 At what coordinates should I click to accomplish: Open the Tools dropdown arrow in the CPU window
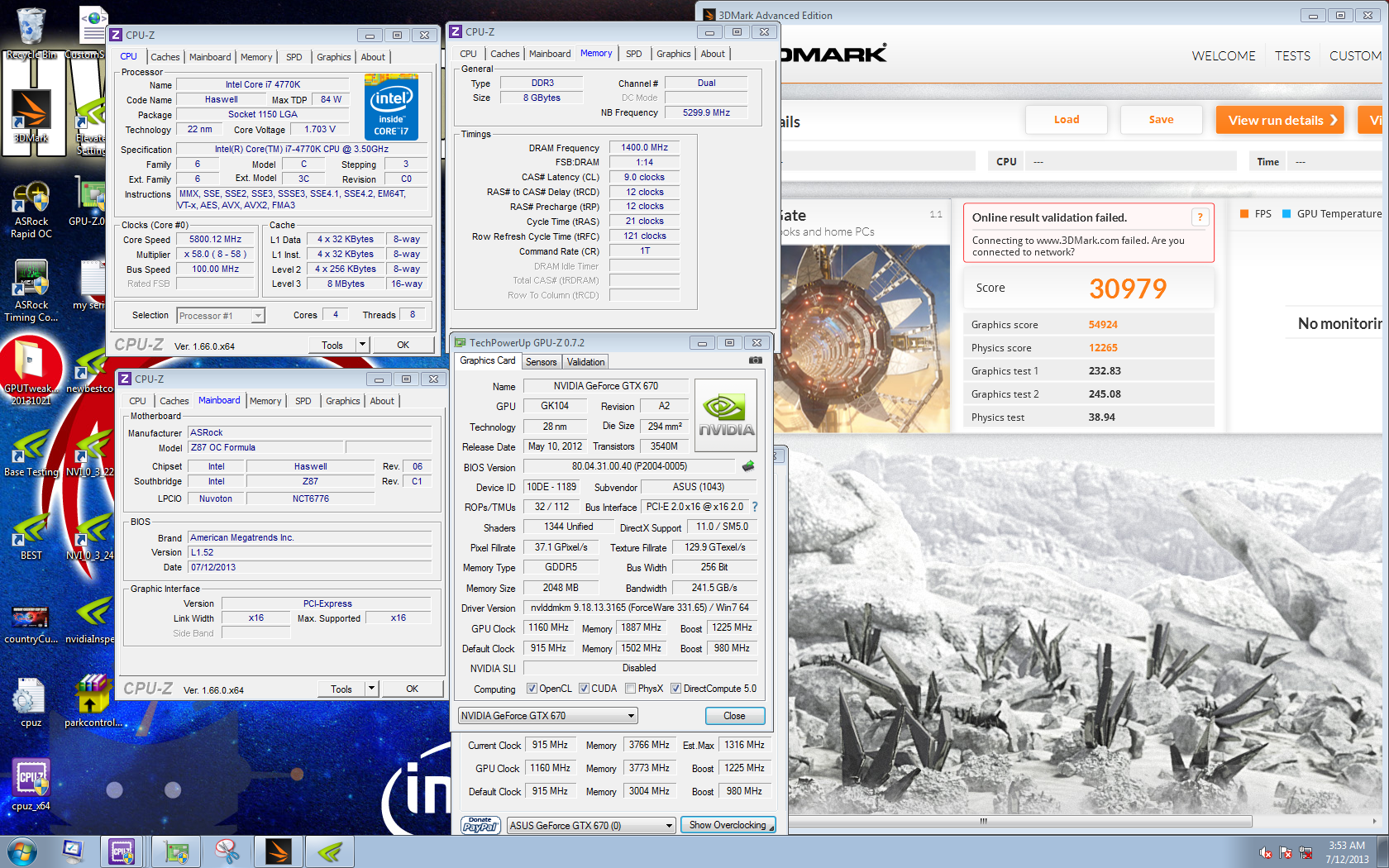click(x=361, y=345)
